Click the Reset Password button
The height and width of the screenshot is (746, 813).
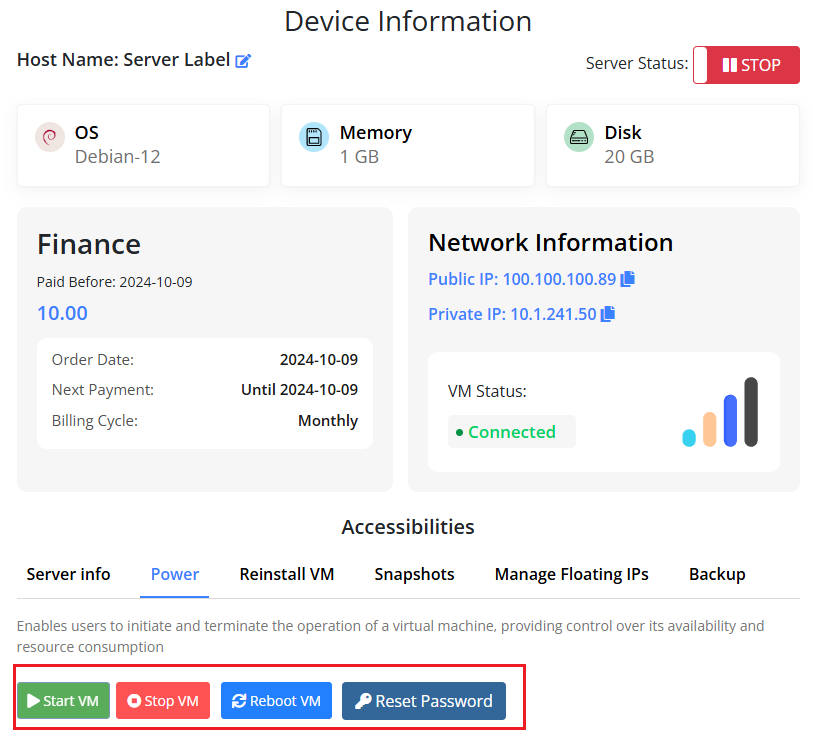click(424, 701)
